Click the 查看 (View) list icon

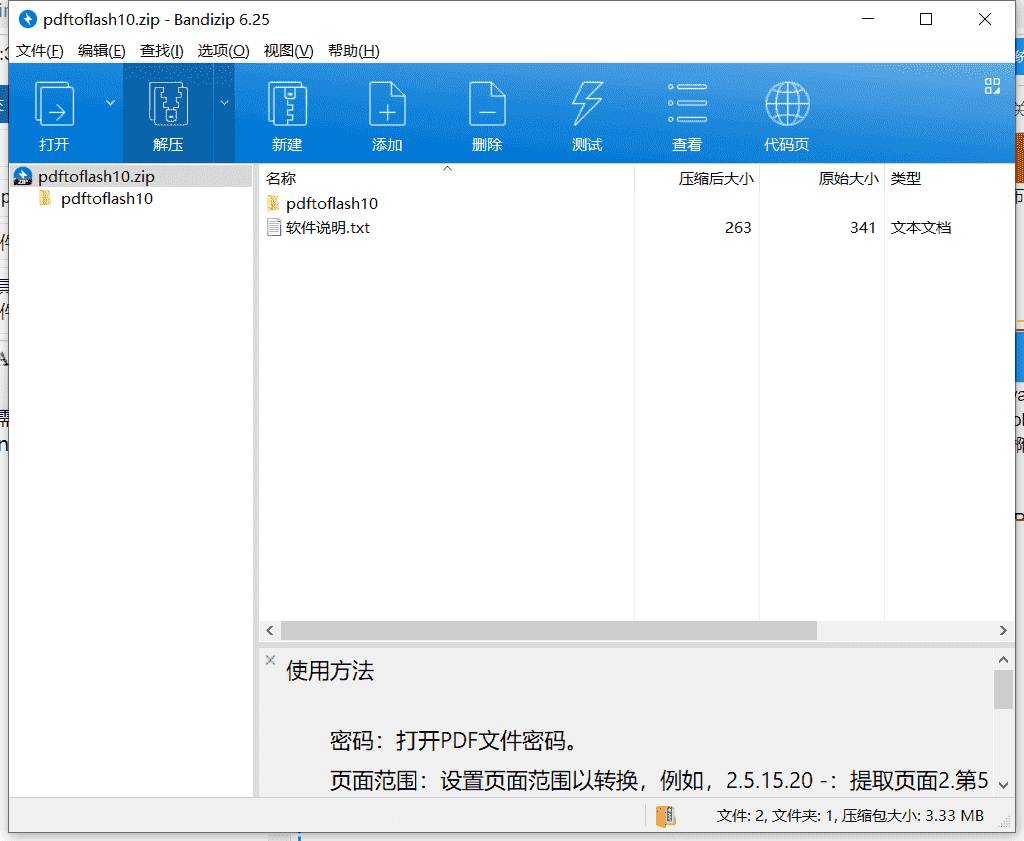pyautogui.click(x=687, y=104)
